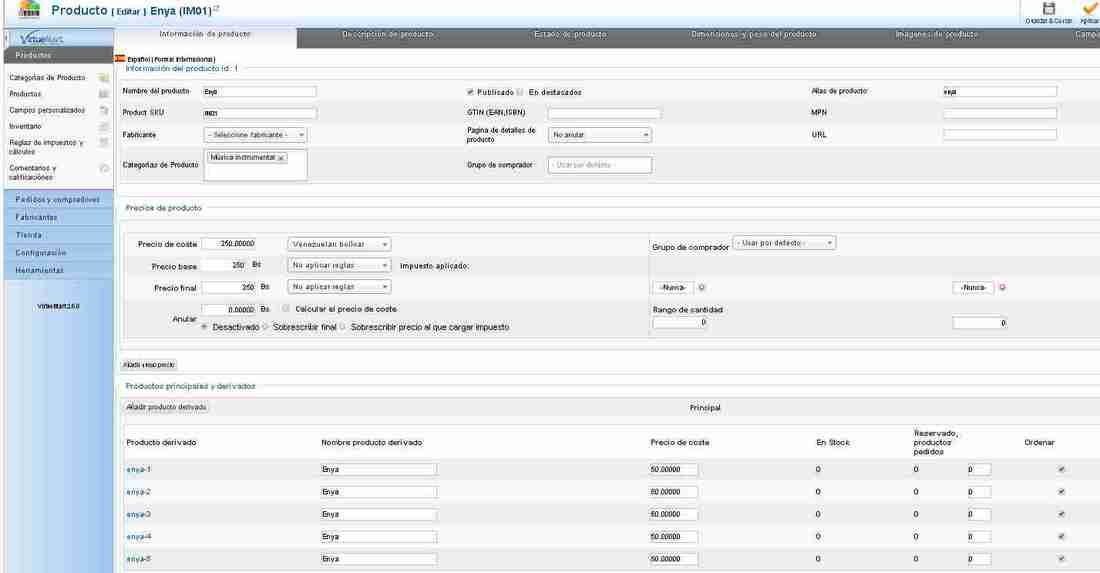Click the icon beside Inventario in the sidebar
The image size is (1100, 573).
click(104, 127)
